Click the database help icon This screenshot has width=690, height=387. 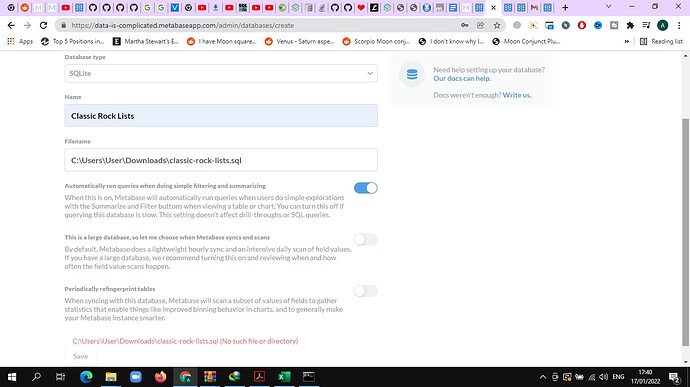(x=412, y=74)
